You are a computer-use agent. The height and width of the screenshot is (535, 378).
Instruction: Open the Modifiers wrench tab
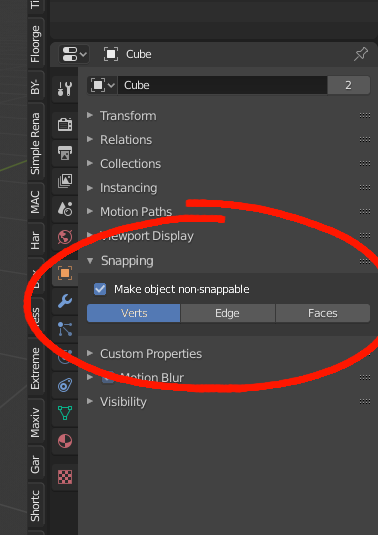tap(64, 301)
